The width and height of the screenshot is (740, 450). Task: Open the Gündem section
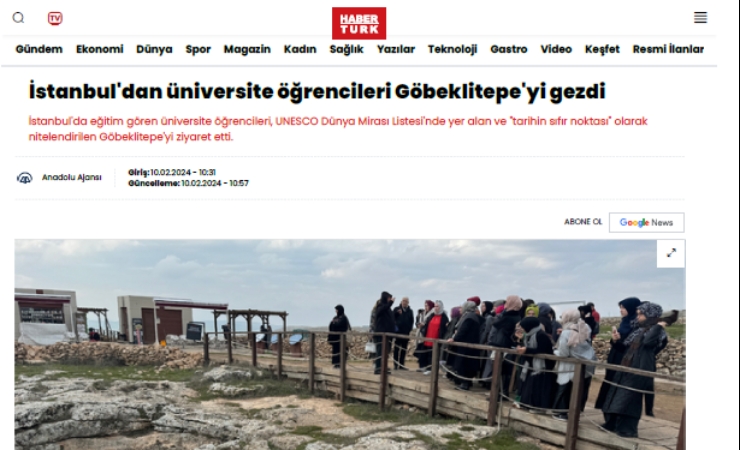(39, 49)
